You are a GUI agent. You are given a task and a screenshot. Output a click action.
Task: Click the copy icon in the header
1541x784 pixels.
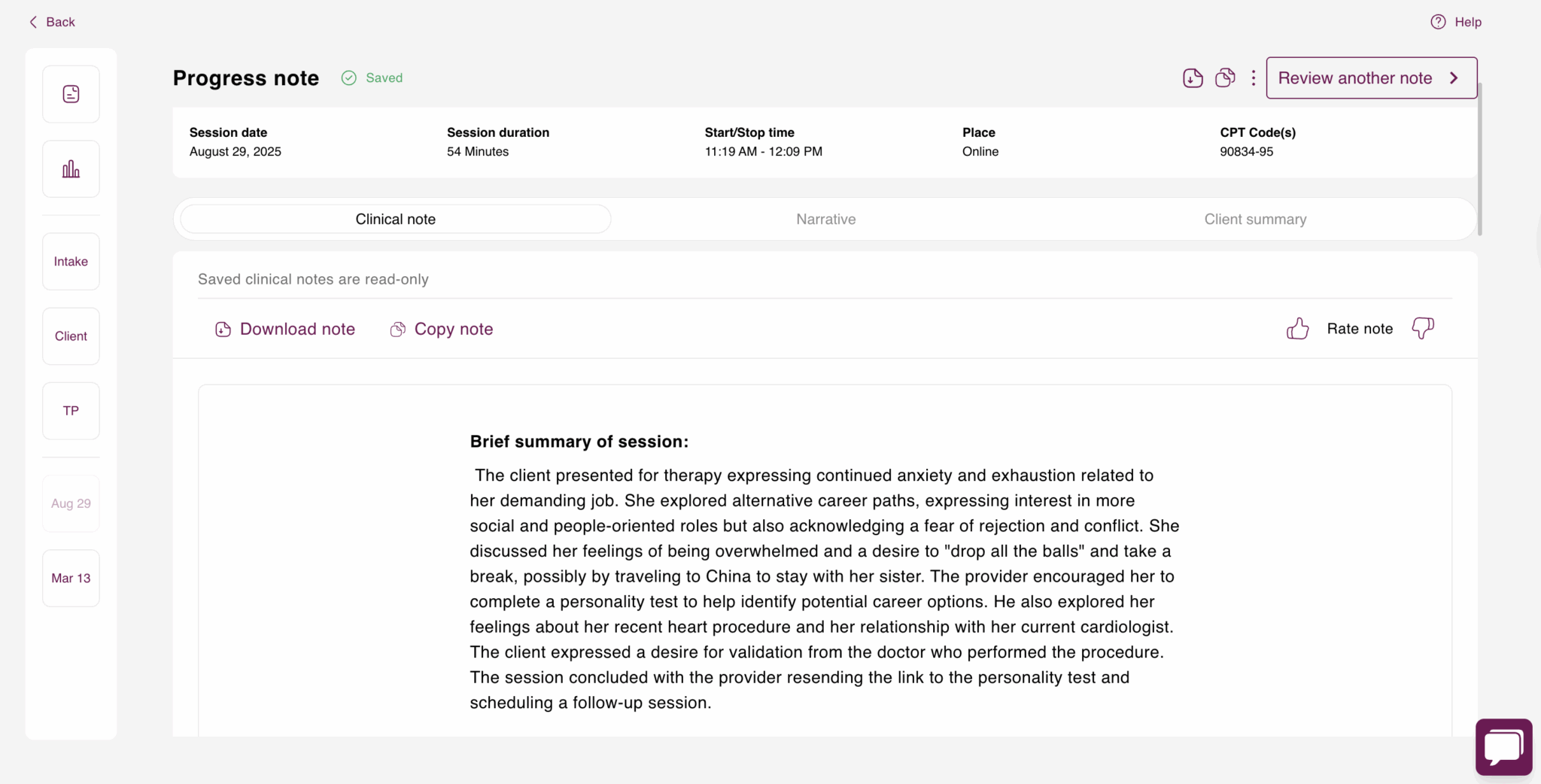coord(1225,78)
